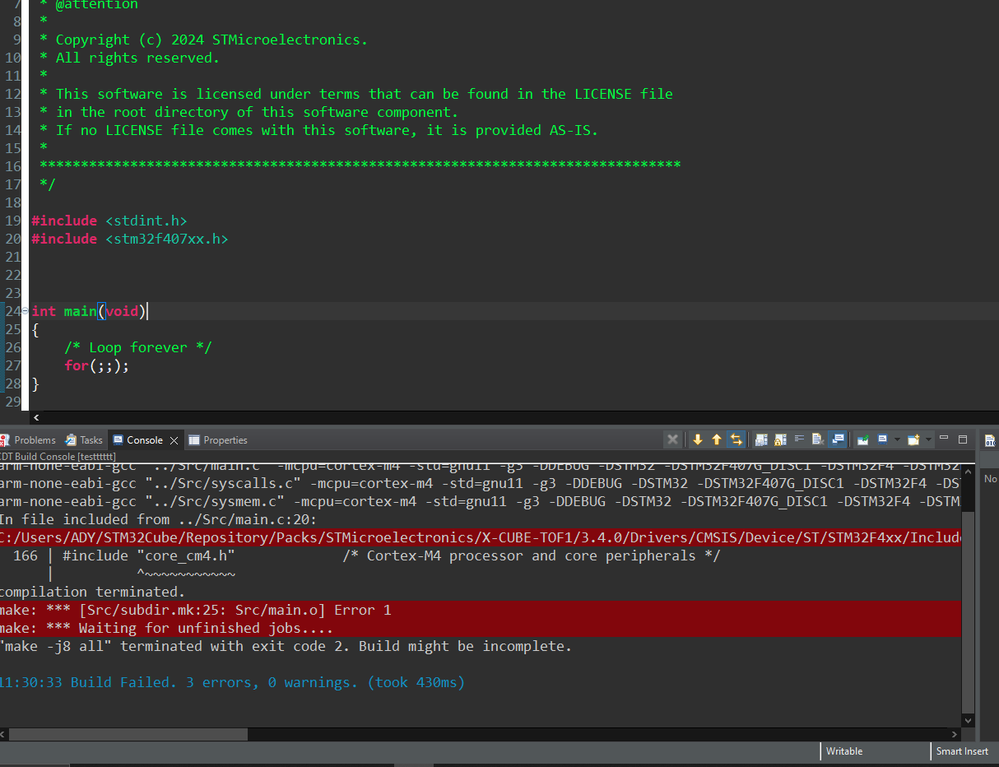The width and height of the screenshot is (999, 767).
Task: Click 'compilation terminated.' console line
Action: [x=92, y=592]
